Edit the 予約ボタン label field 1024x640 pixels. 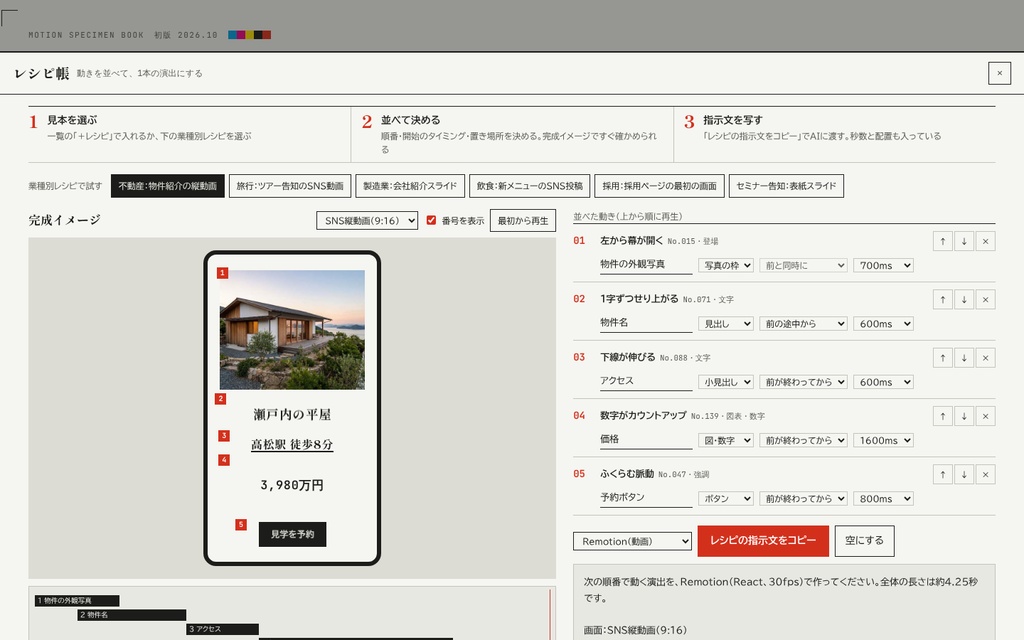click(646, 498)
